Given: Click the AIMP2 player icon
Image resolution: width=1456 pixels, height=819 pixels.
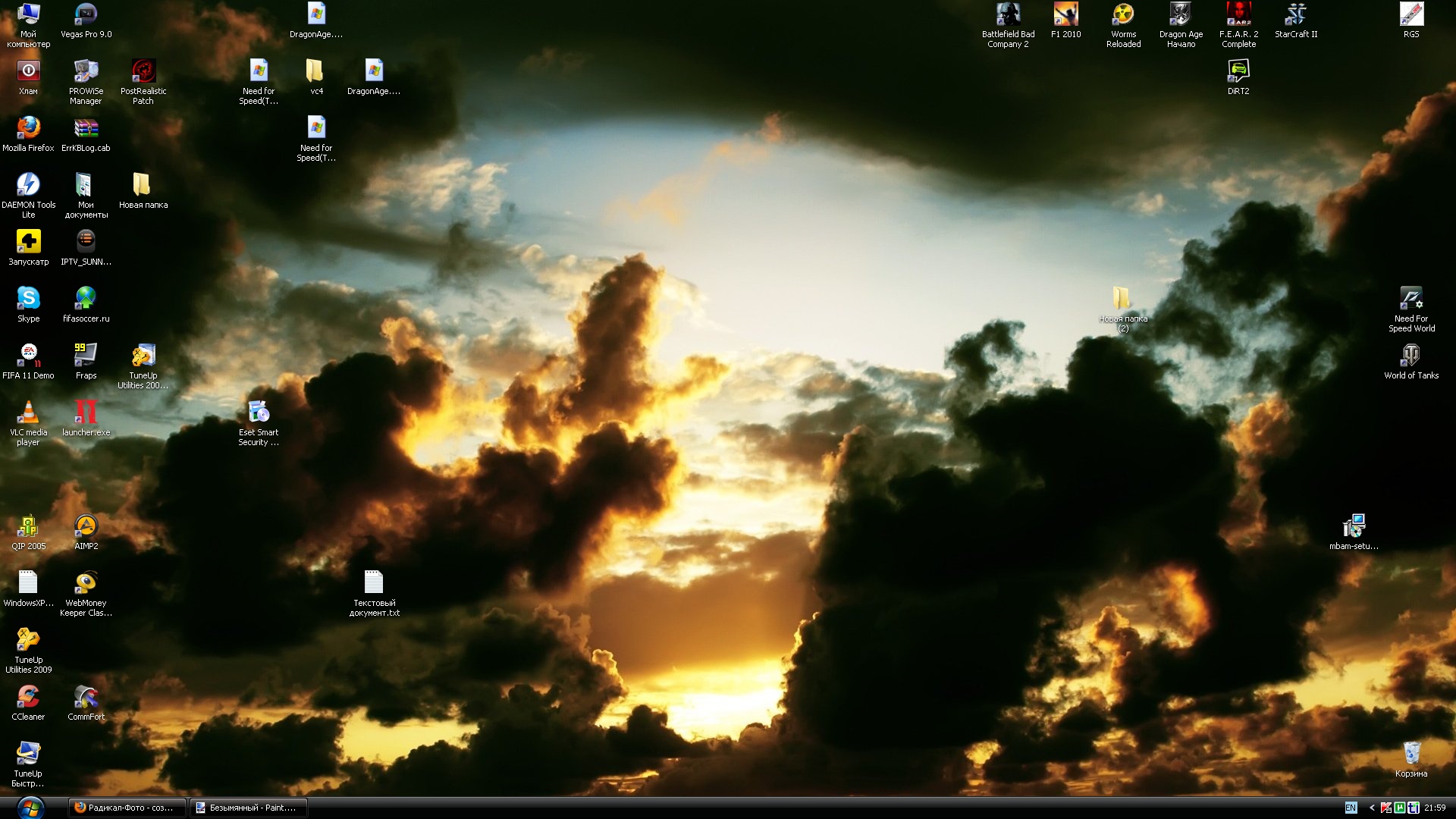Looking at the screenshot, I should click(86, 526).
